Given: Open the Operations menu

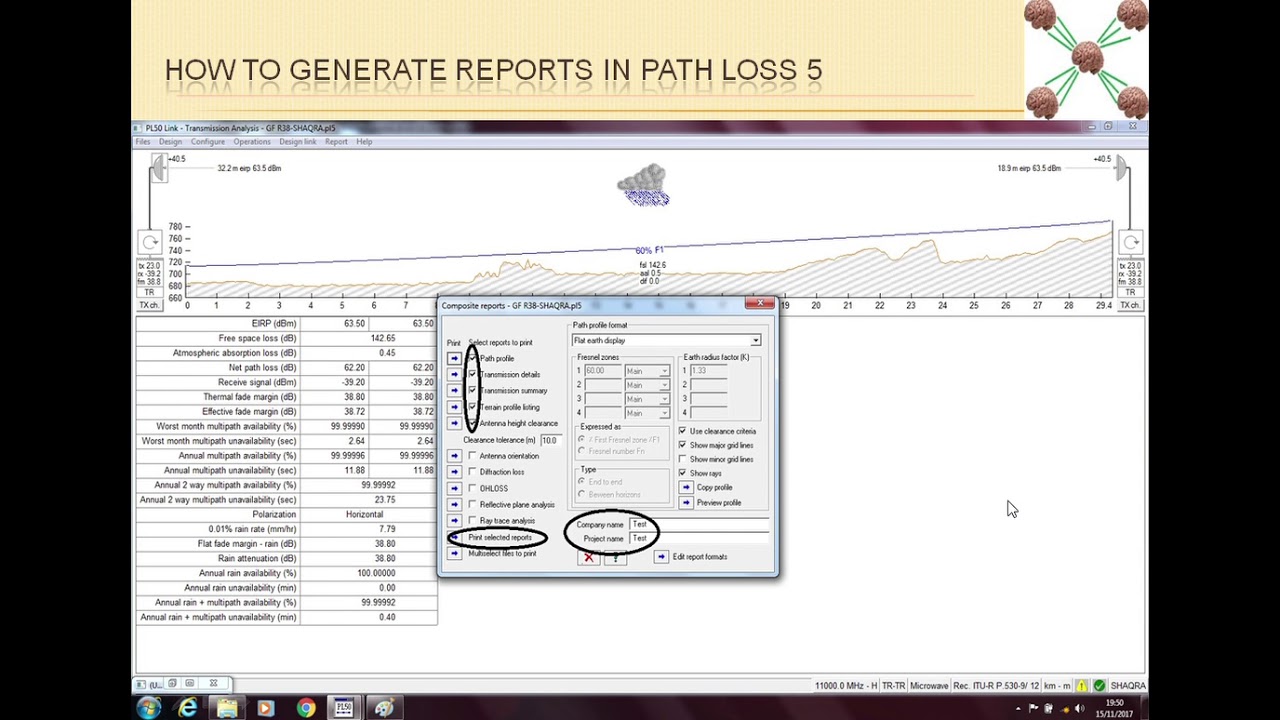Looking at the screenshot, I should coord(252,142).
